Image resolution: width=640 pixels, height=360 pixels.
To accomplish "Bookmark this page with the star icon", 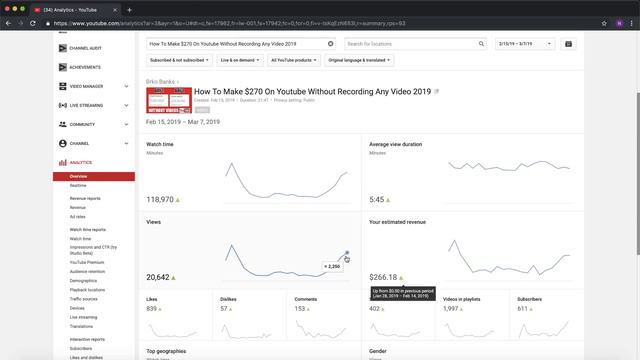I will (604, 23).
